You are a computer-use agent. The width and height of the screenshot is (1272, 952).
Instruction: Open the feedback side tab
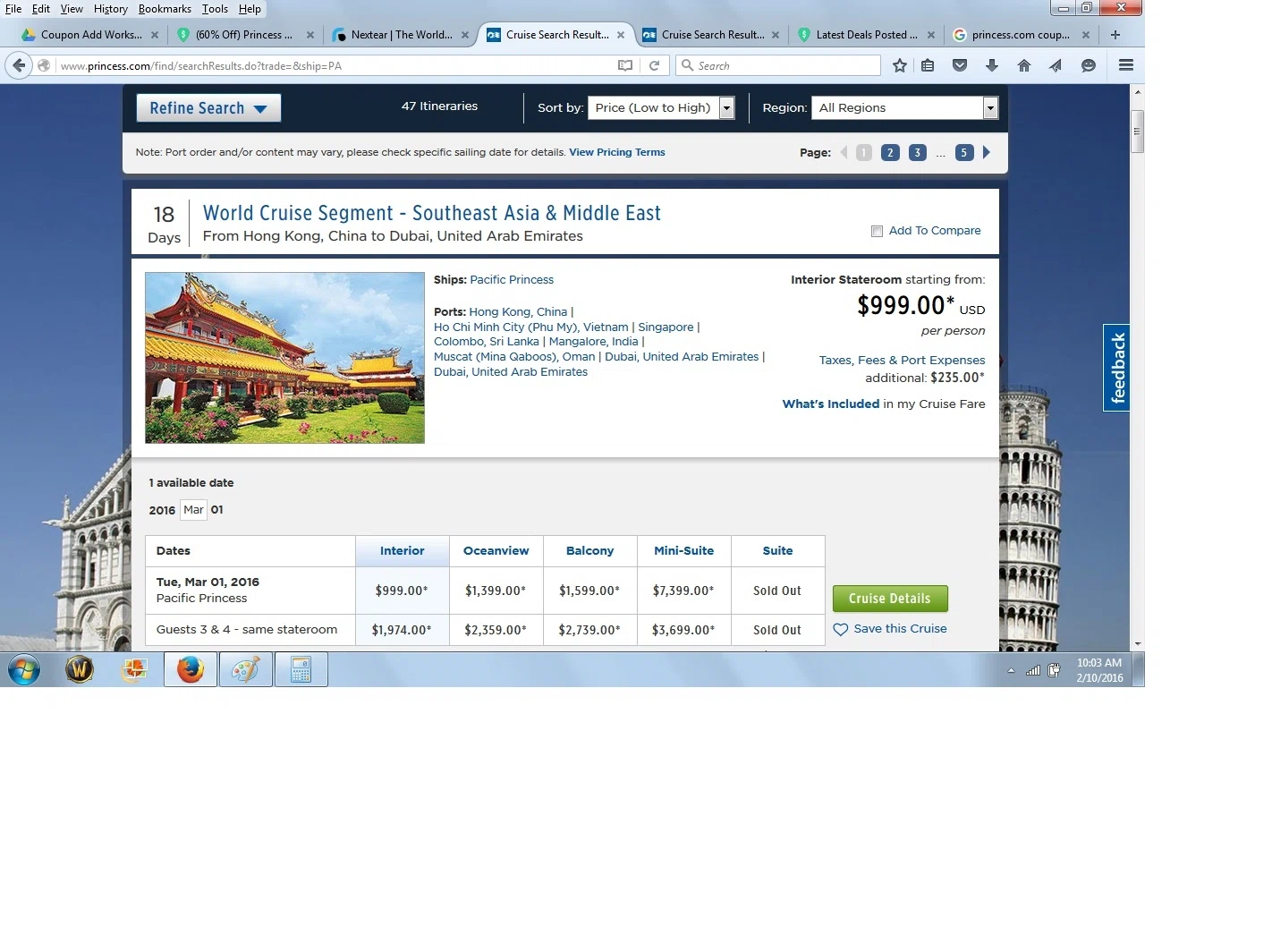pyautogui.click(x=1117, y=368)
